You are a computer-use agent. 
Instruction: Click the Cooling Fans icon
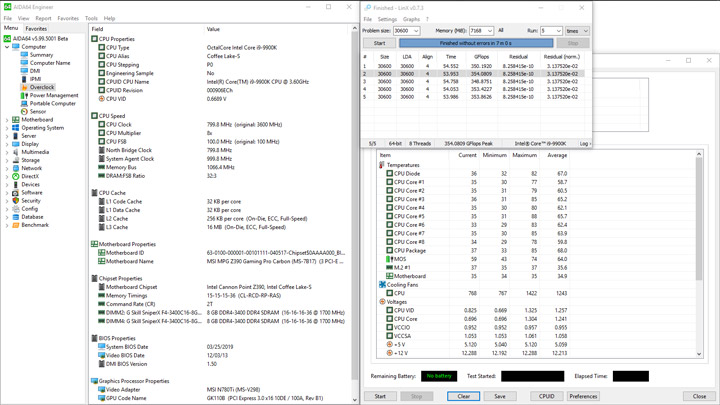point(382,285)
